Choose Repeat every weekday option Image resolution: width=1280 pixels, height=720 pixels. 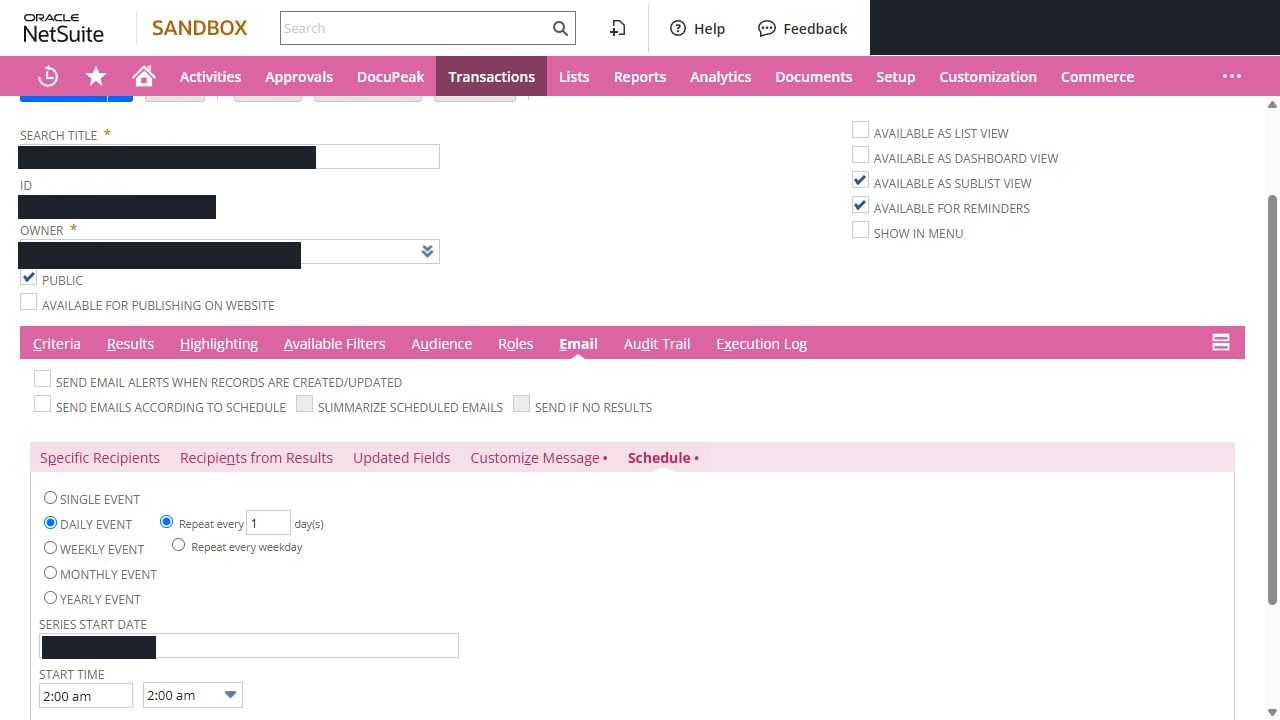[178, 545]
